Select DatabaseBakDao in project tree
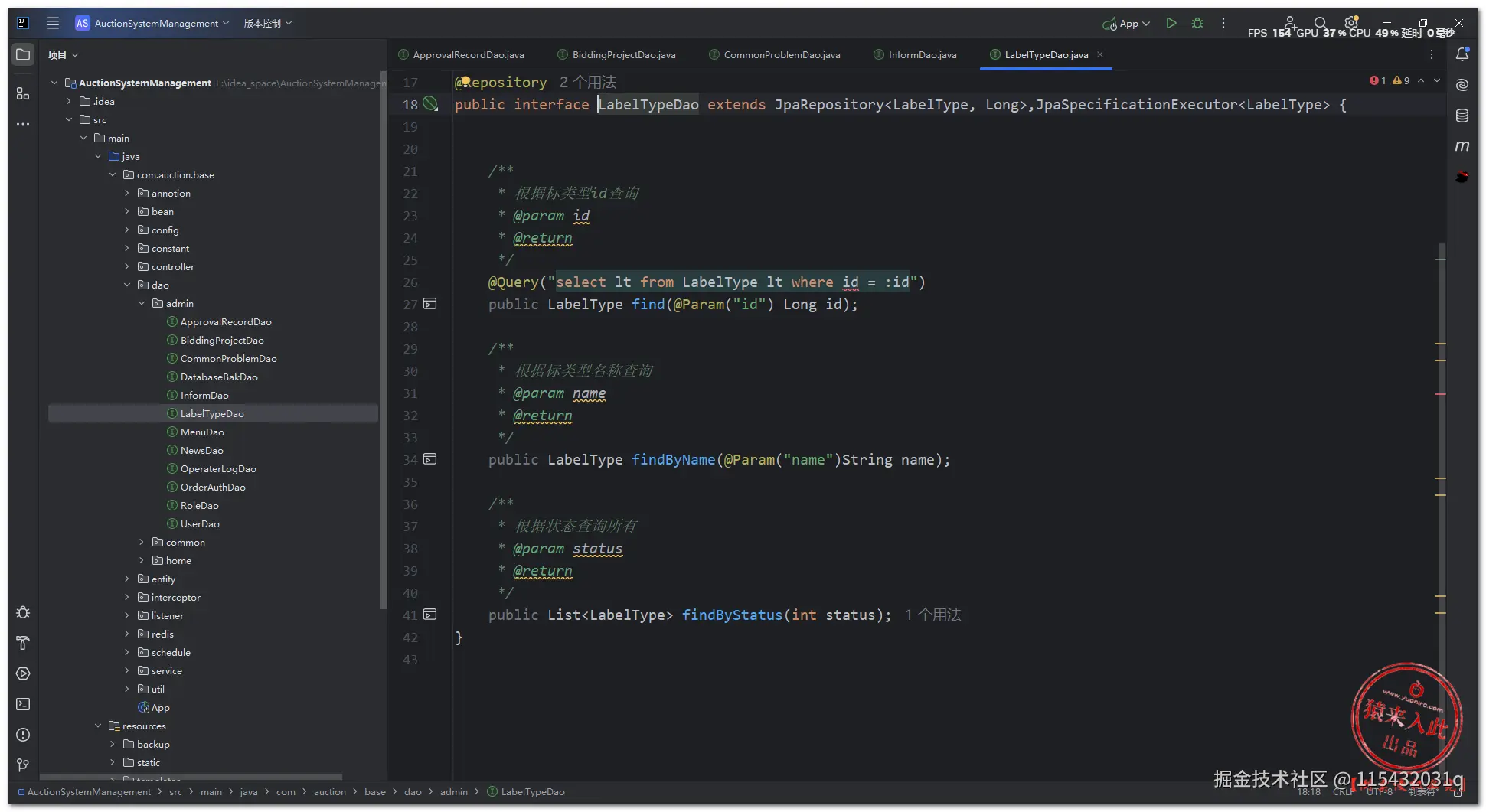The height and width of the screenshot is (812, 1486). 219,377
